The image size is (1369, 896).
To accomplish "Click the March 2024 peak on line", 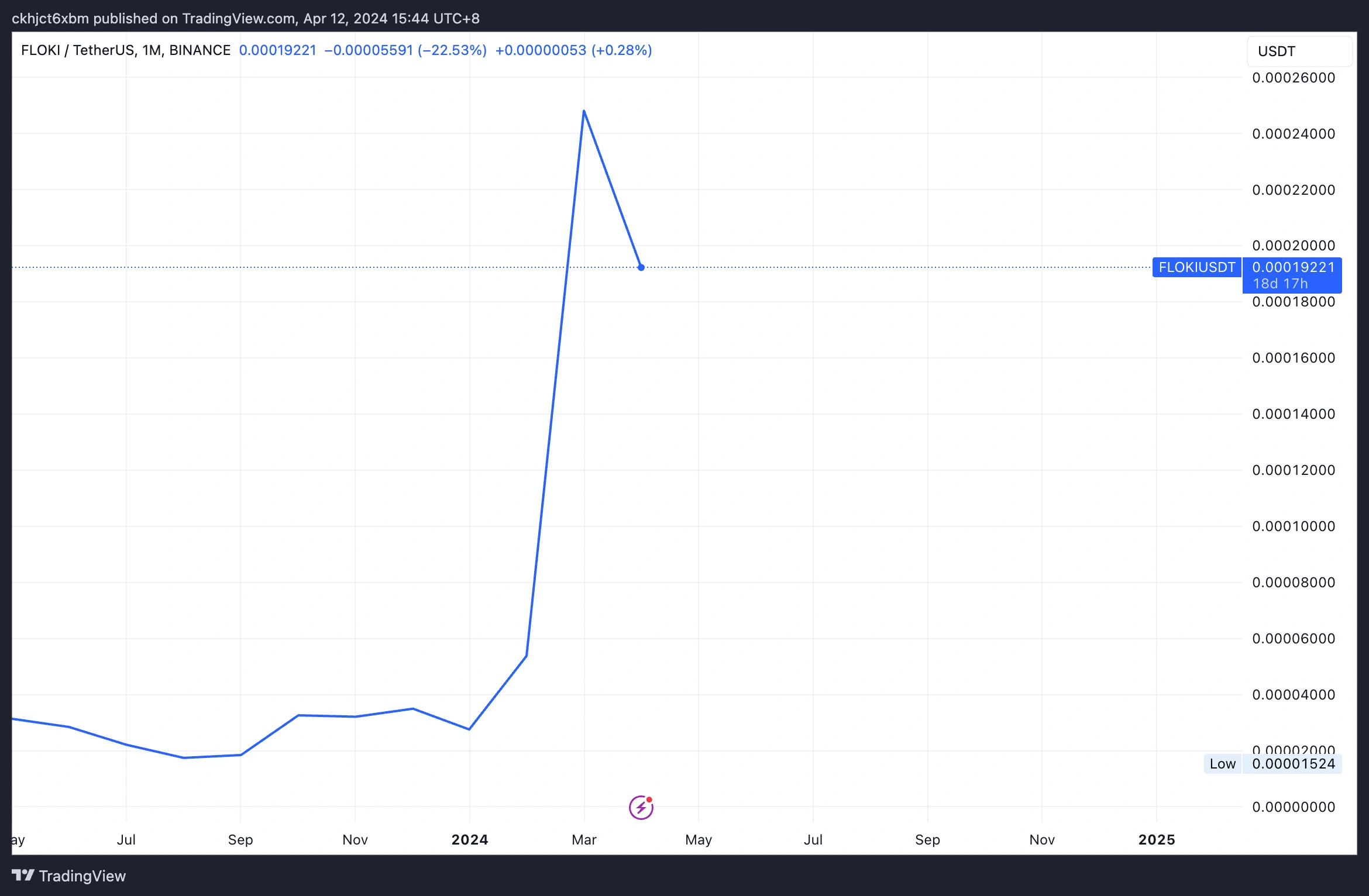I will pos(584,111).
